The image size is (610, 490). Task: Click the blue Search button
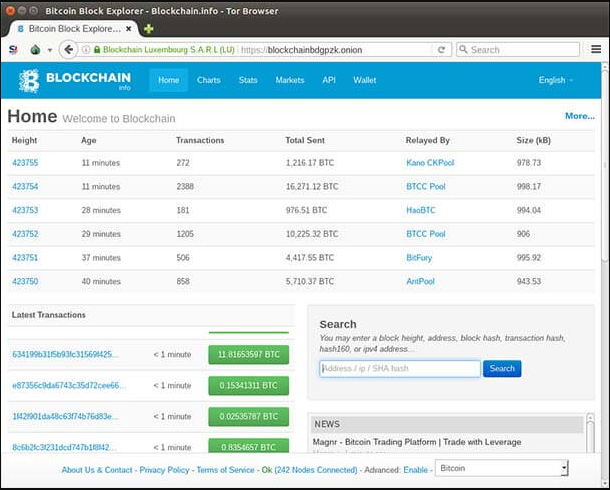(502, 368)
